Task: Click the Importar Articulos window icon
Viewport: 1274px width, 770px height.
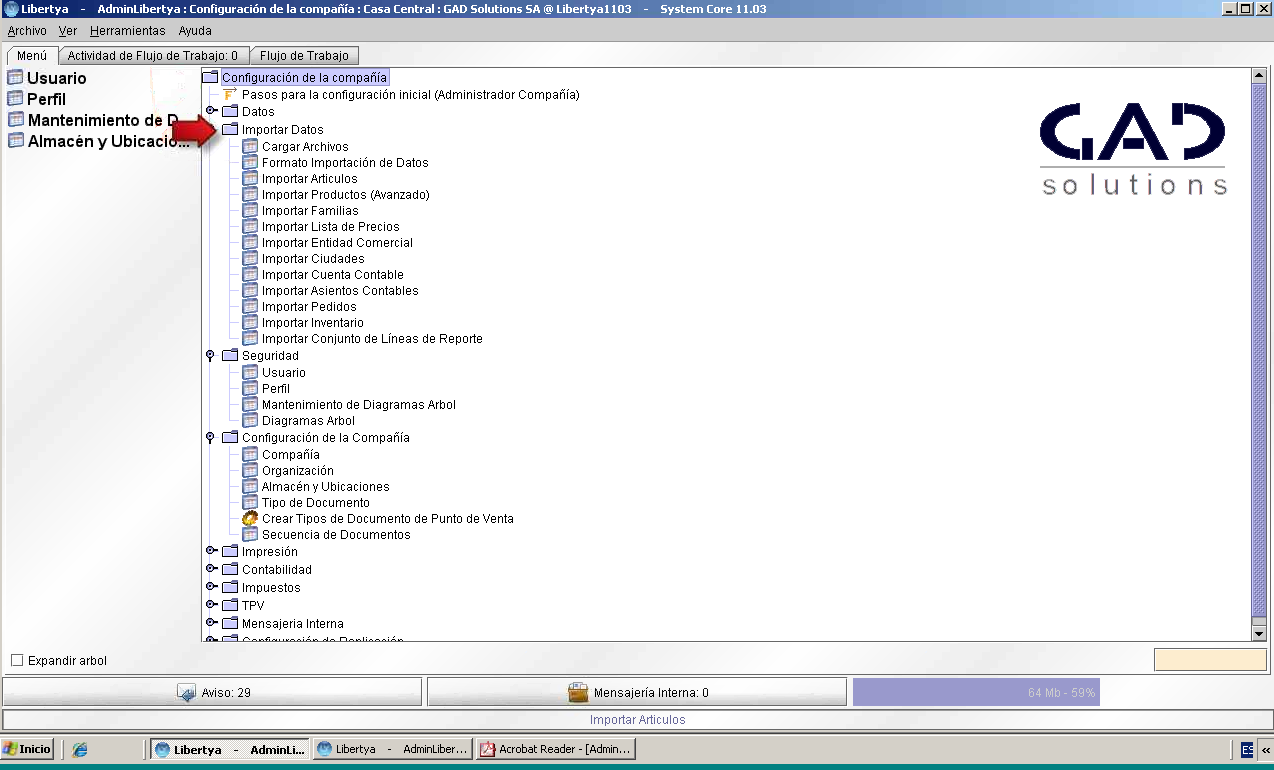Action: point(250,179)
